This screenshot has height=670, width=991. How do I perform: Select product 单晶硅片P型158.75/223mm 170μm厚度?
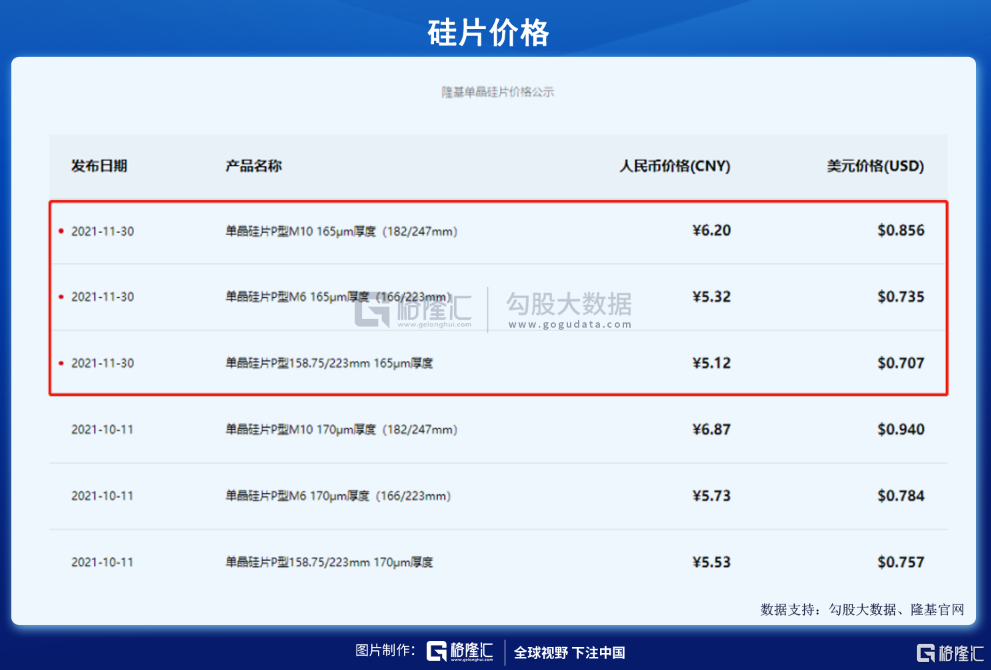coord(329,563)
